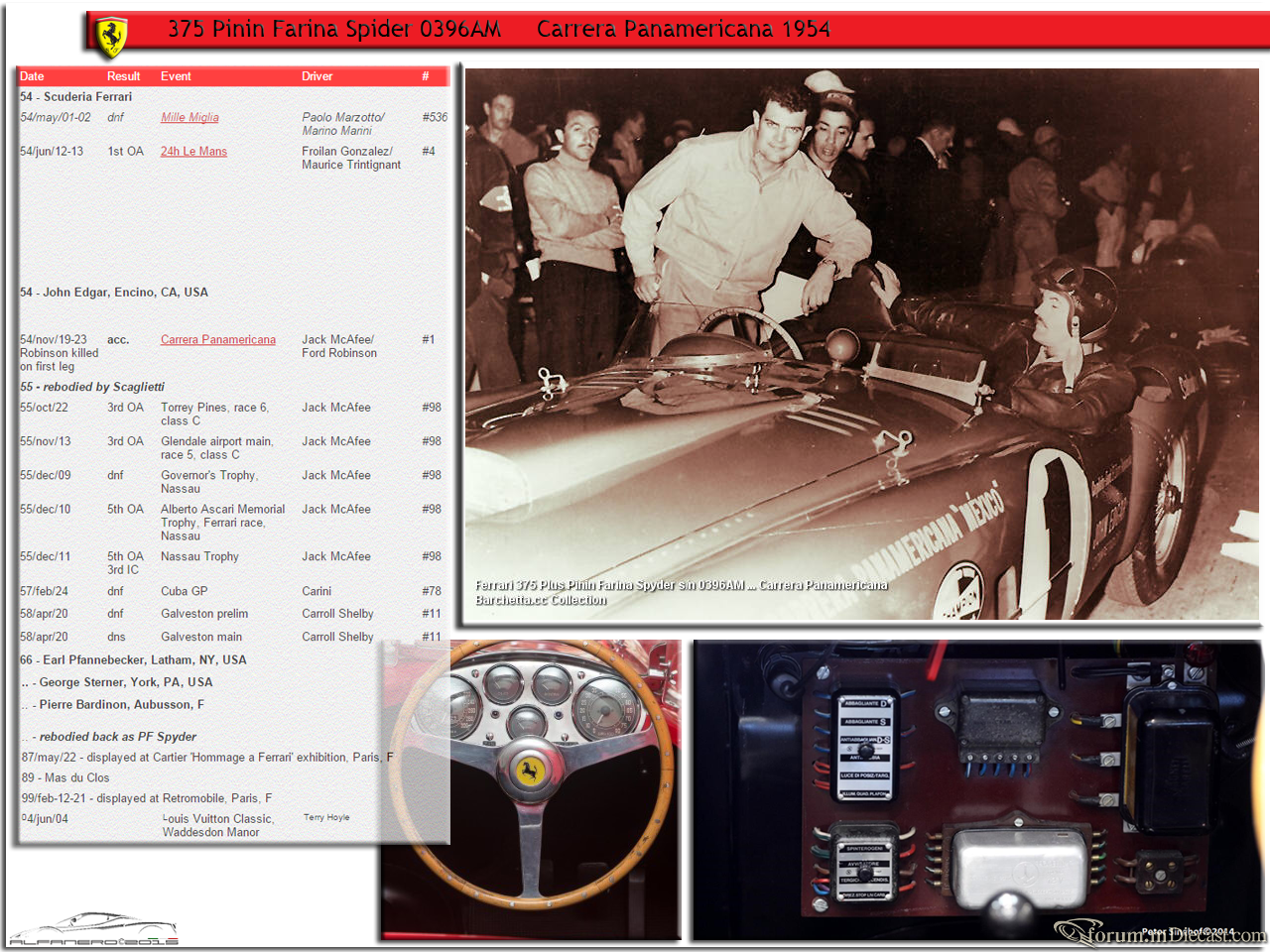Click the 'Terry Hoyle' name
1270x952 pixels.
pyautogui.click(x=326, y=817)
